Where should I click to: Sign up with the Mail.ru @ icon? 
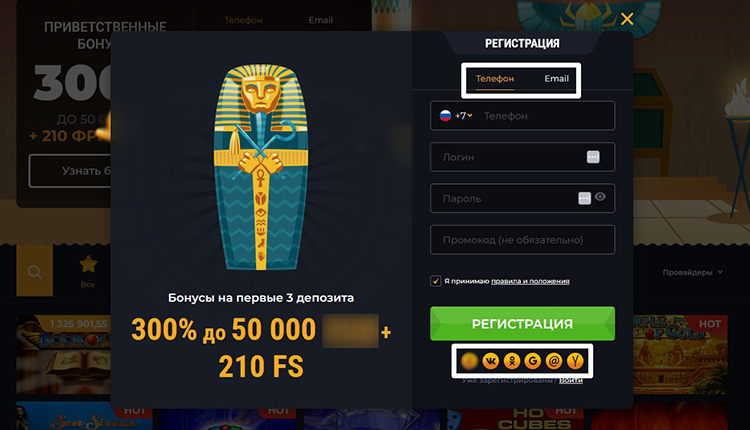554,361
